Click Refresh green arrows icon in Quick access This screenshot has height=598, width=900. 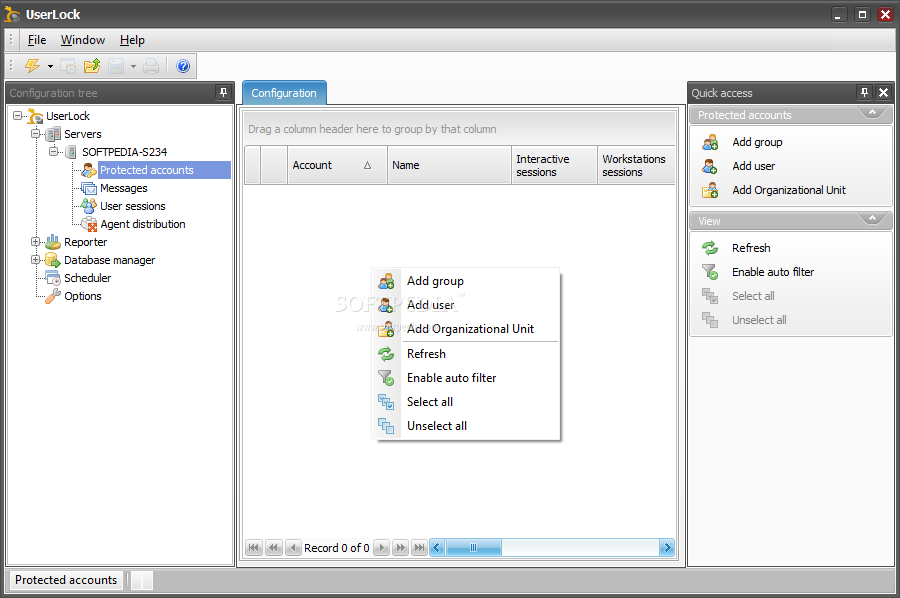(710, 248)
